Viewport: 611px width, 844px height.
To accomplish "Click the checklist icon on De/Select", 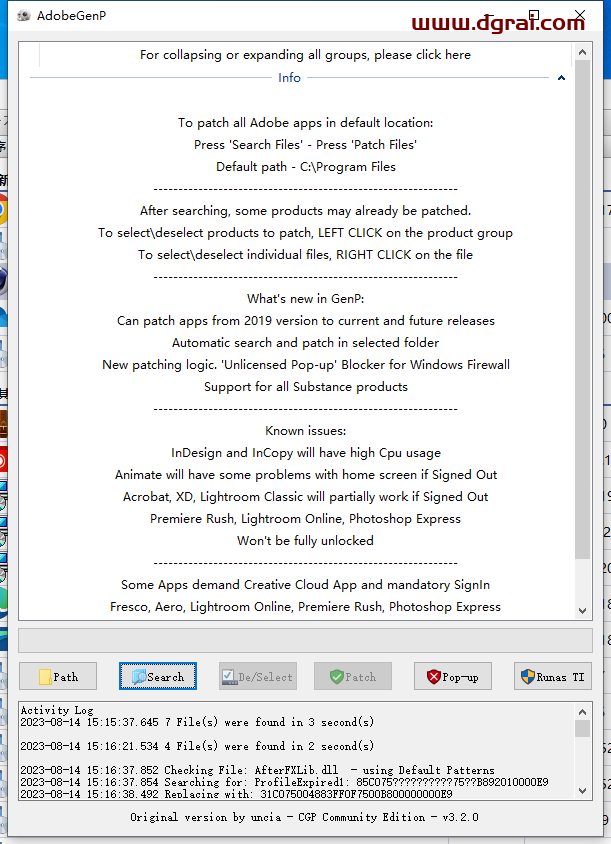I will pyautogui.click(x=229, y=677).
